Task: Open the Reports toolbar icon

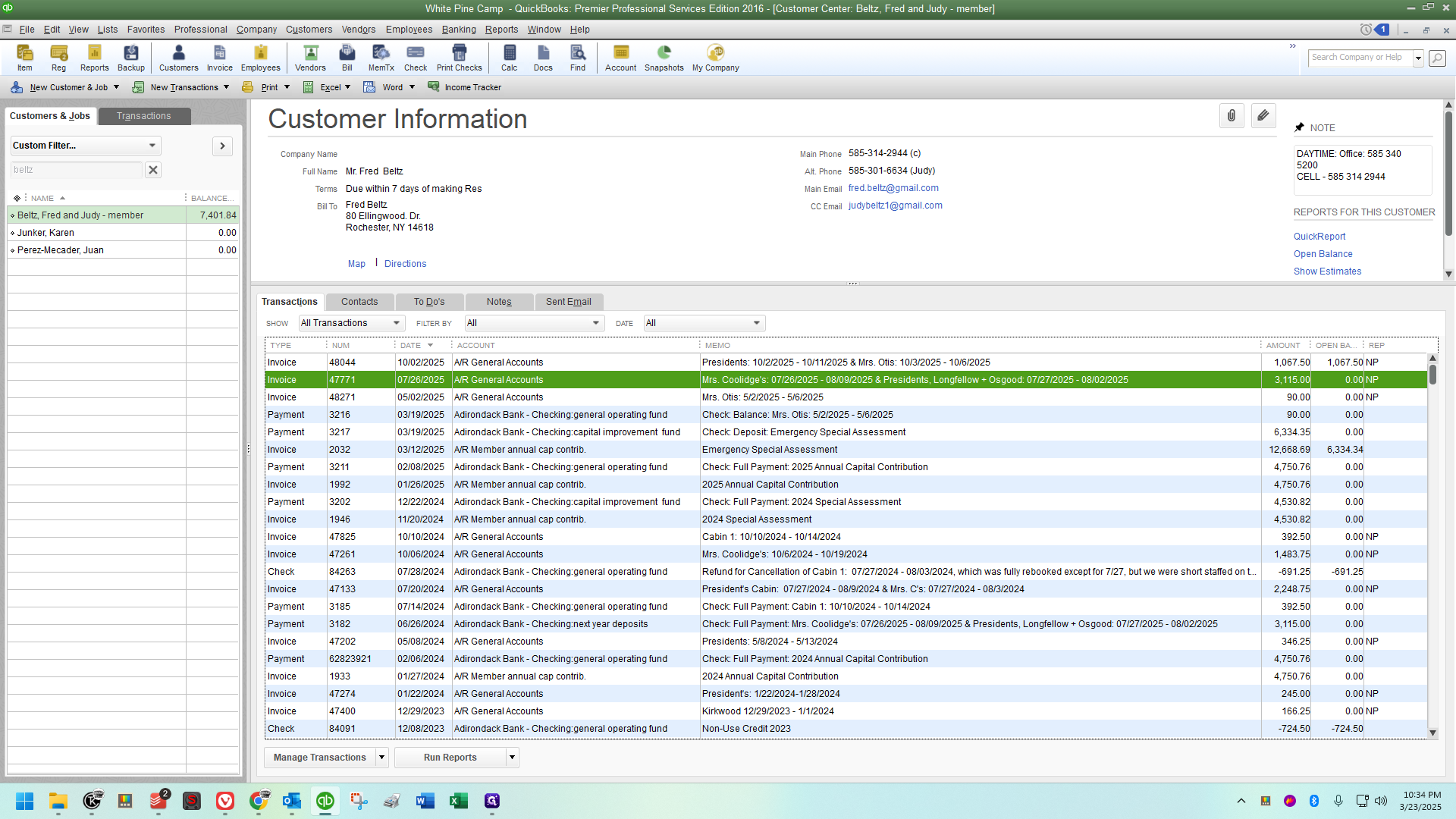Action: (95, 58)
